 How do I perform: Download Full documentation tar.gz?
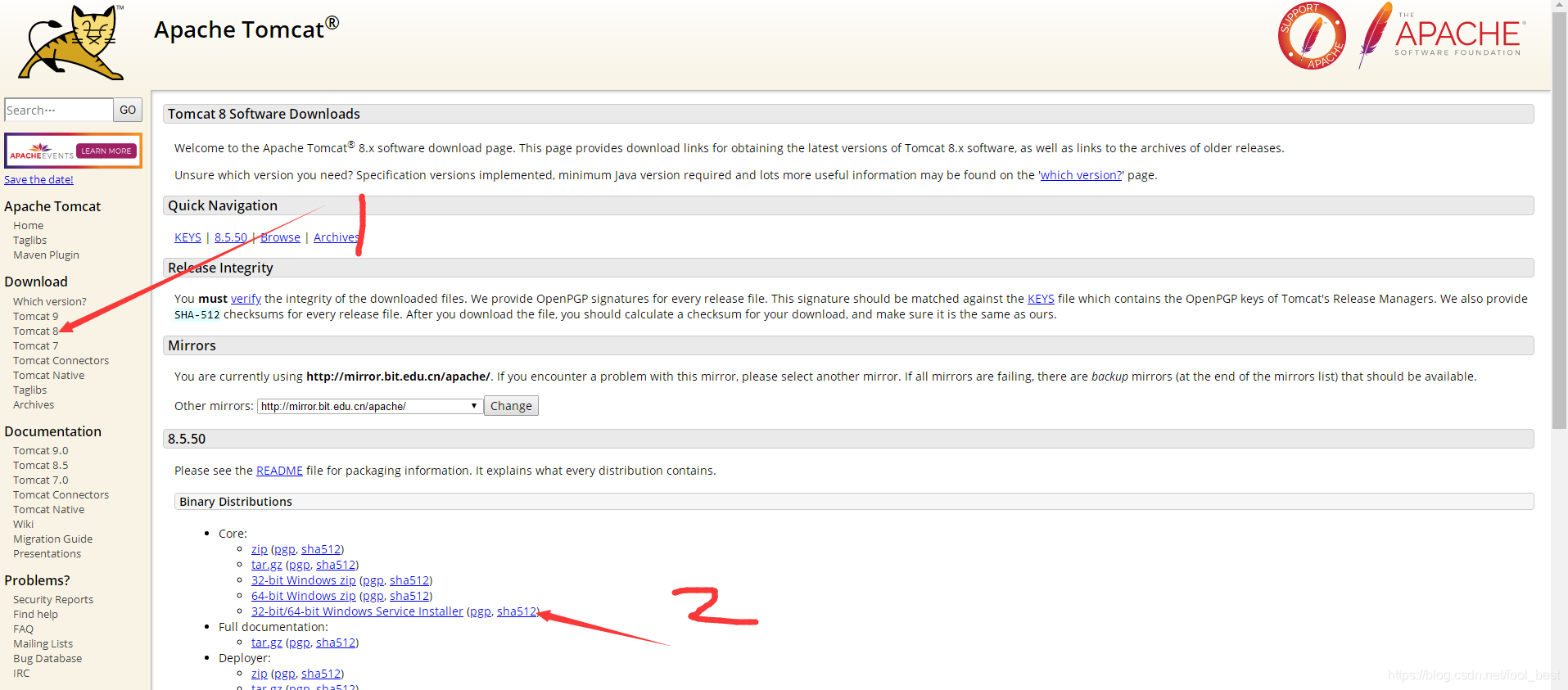[266, 643]
